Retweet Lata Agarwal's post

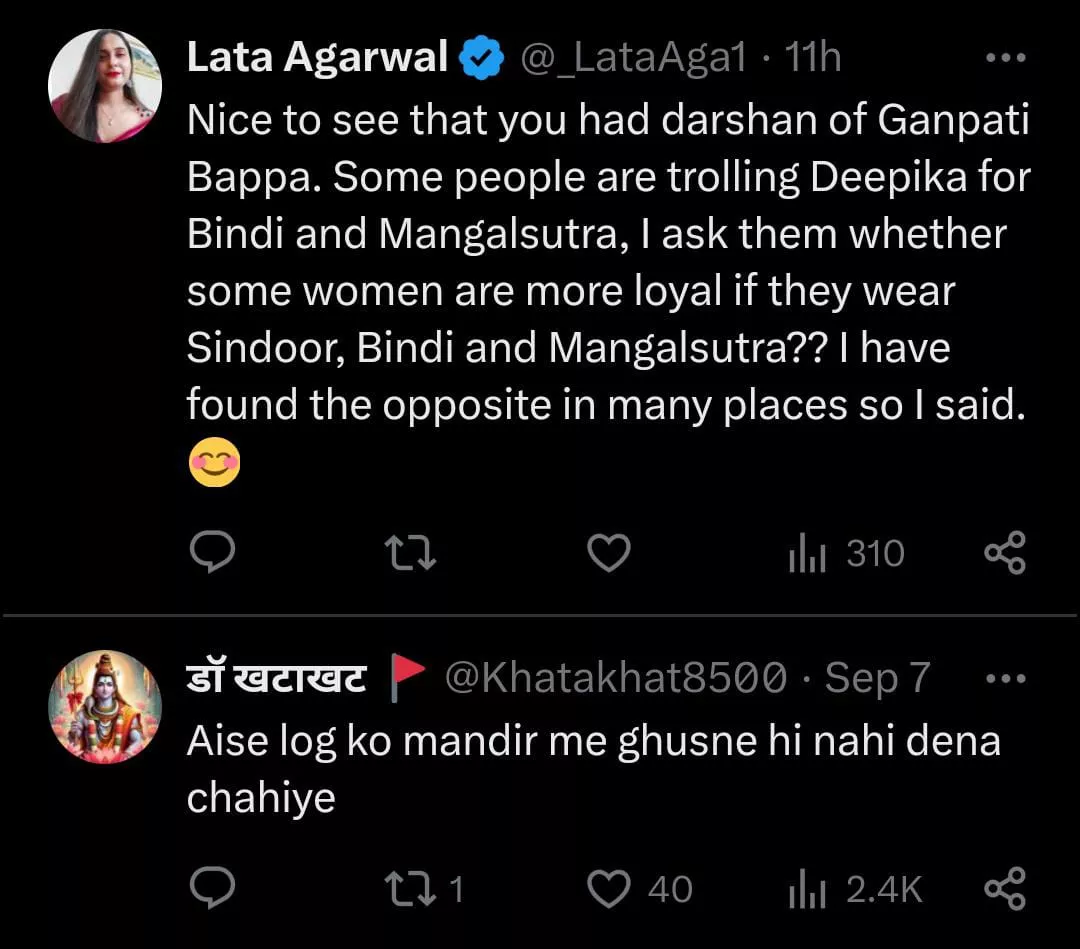411,553
